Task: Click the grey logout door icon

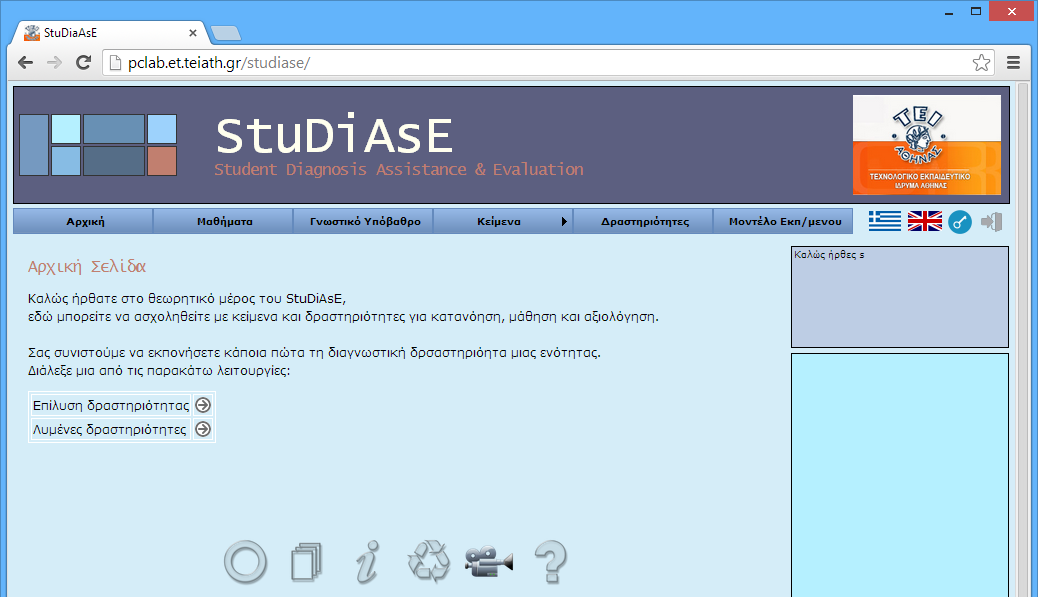Action: pos(991,222)
